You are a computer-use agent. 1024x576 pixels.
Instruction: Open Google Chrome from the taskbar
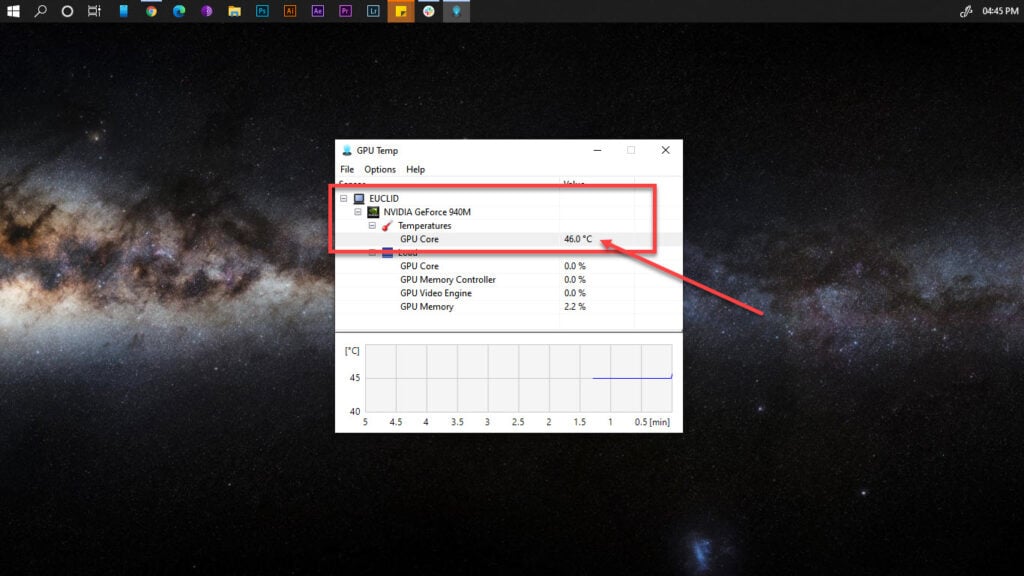151,11
